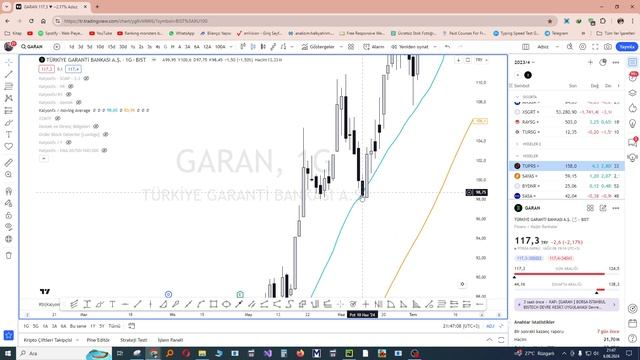Toggle visibility eye of fourth Kalyoncu indicator
The image size is (640, 360).
[x=78, y=102]
